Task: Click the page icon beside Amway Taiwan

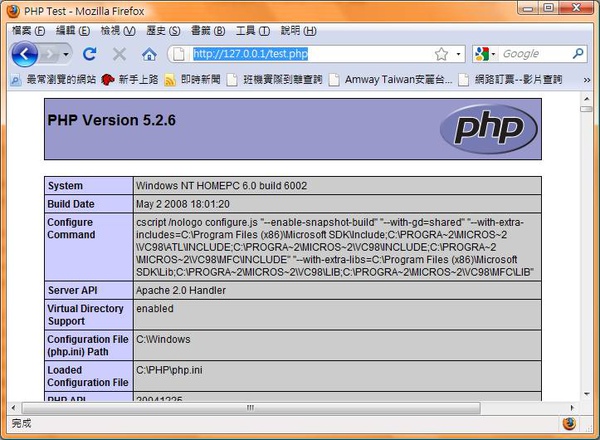Action: click(x=334, y=80)
